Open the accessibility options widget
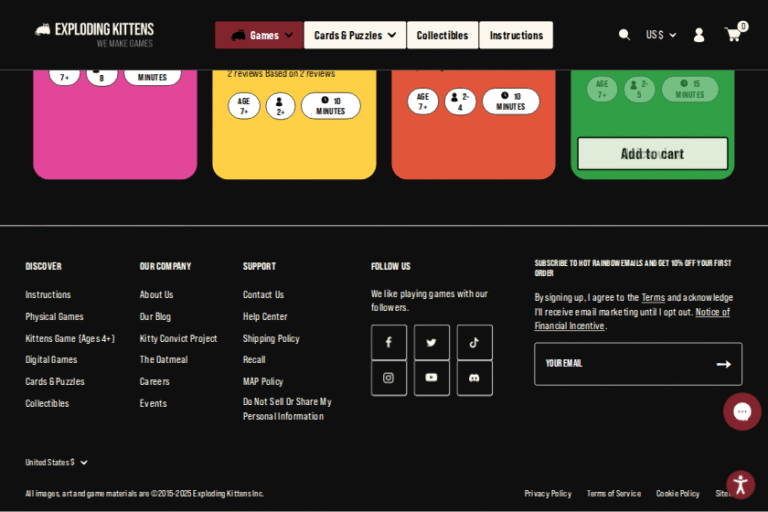This screenshot has width=768, height=512. click(x=740, y=485)
